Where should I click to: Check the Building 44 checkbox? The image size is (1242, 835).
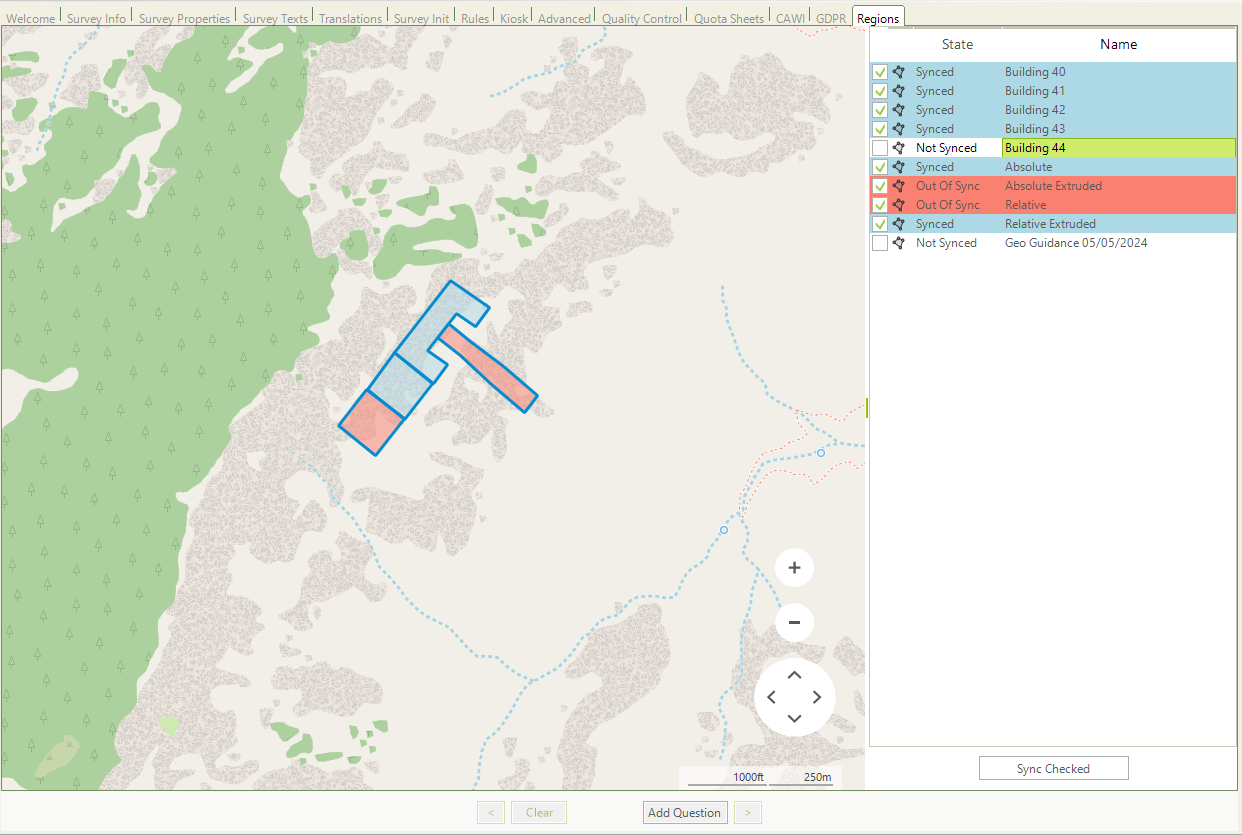click(x=879, y=147)
